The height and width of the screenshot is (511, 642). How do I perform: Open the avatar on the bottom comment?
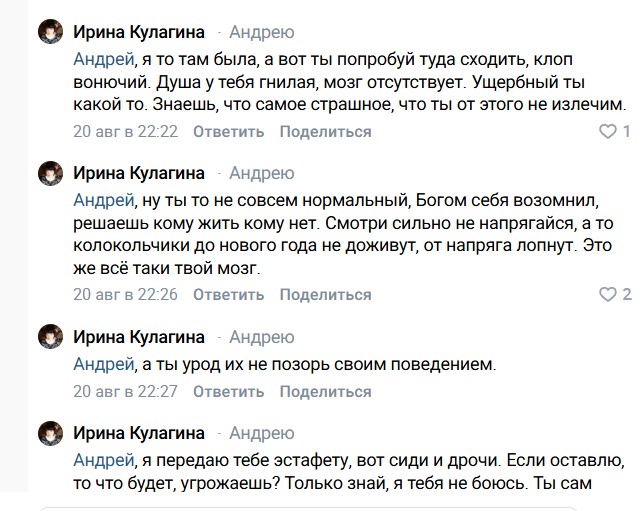(50, 433)
